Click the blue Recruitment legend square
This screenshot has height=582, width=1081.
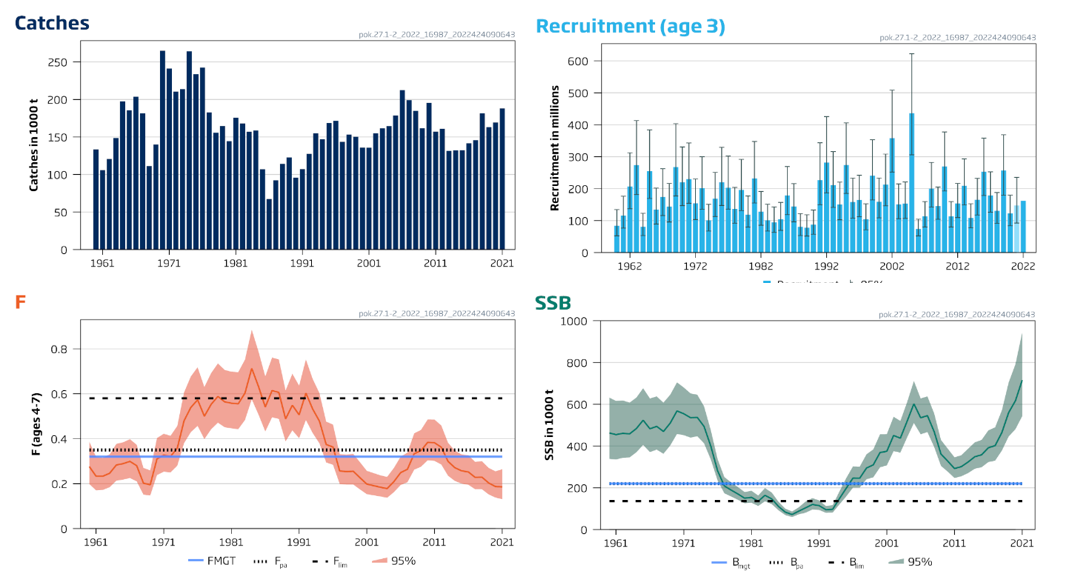[x=766, y=283]
